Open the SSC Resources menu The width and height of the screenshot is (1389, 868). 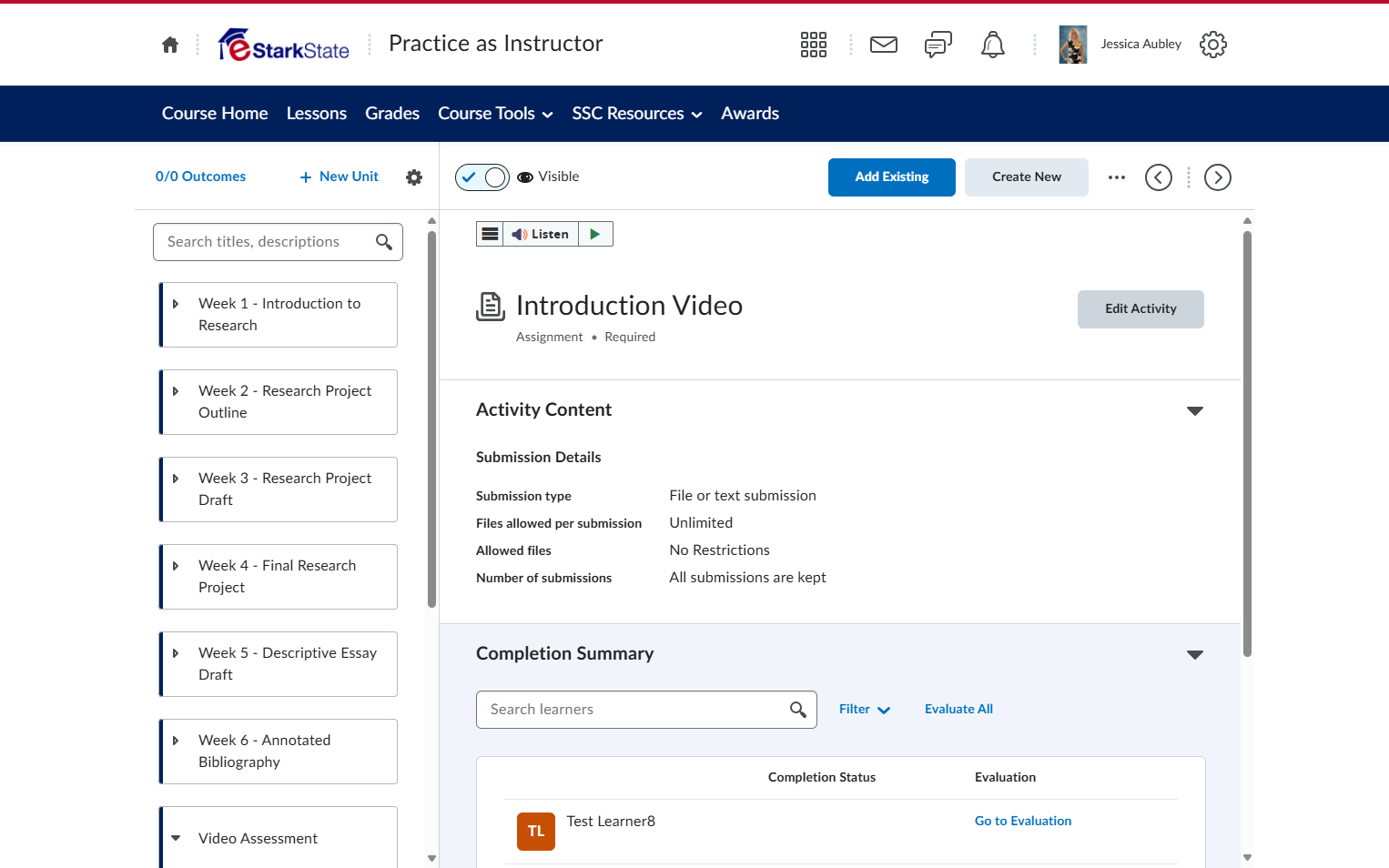coord(637,114)
